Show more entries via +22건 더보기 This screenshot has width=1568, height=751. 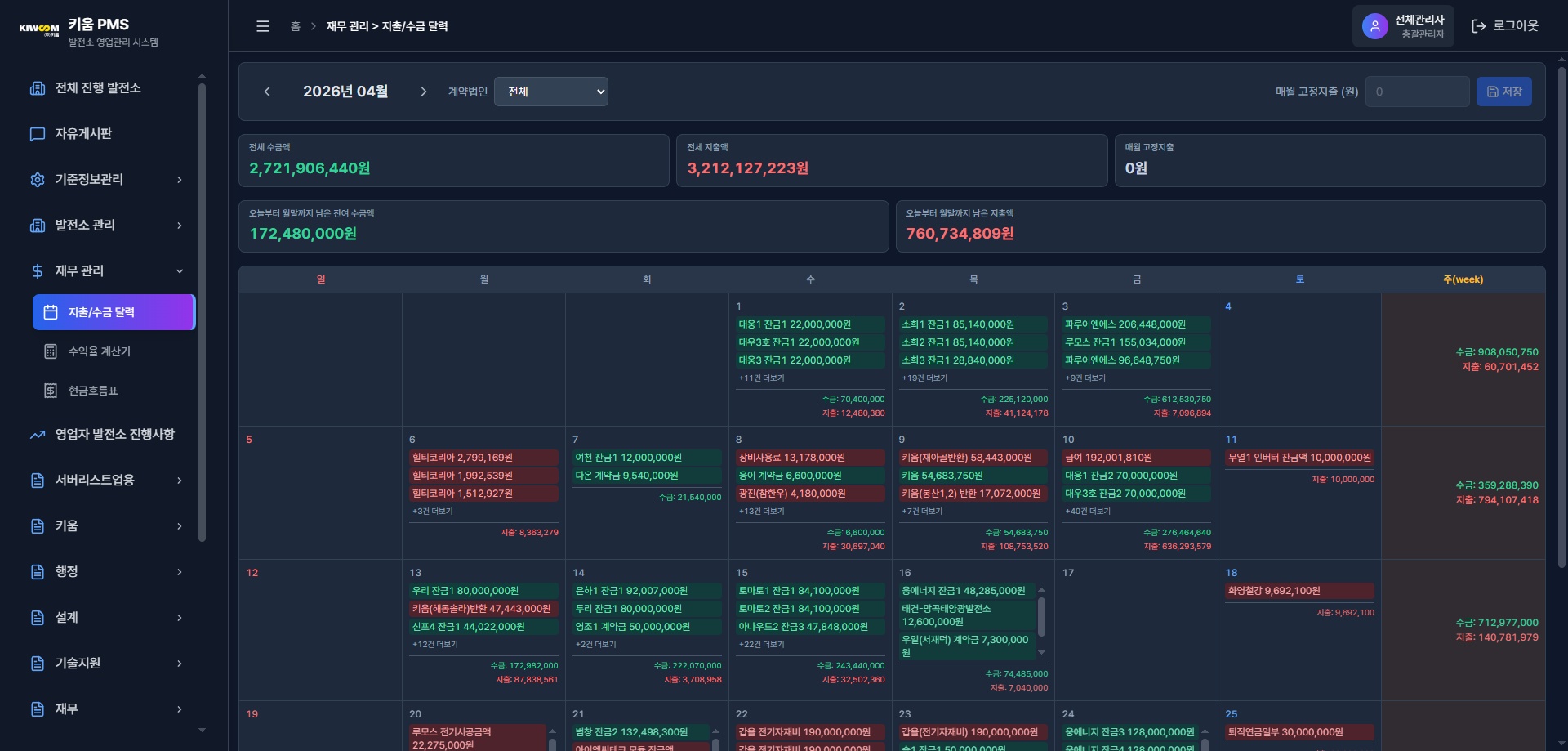(x=761, y=645)
